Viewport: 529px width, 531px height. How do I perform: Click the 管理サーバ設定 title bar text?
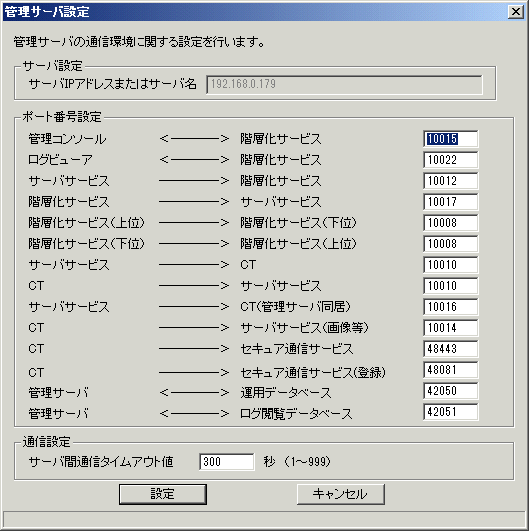click(47, 12)
